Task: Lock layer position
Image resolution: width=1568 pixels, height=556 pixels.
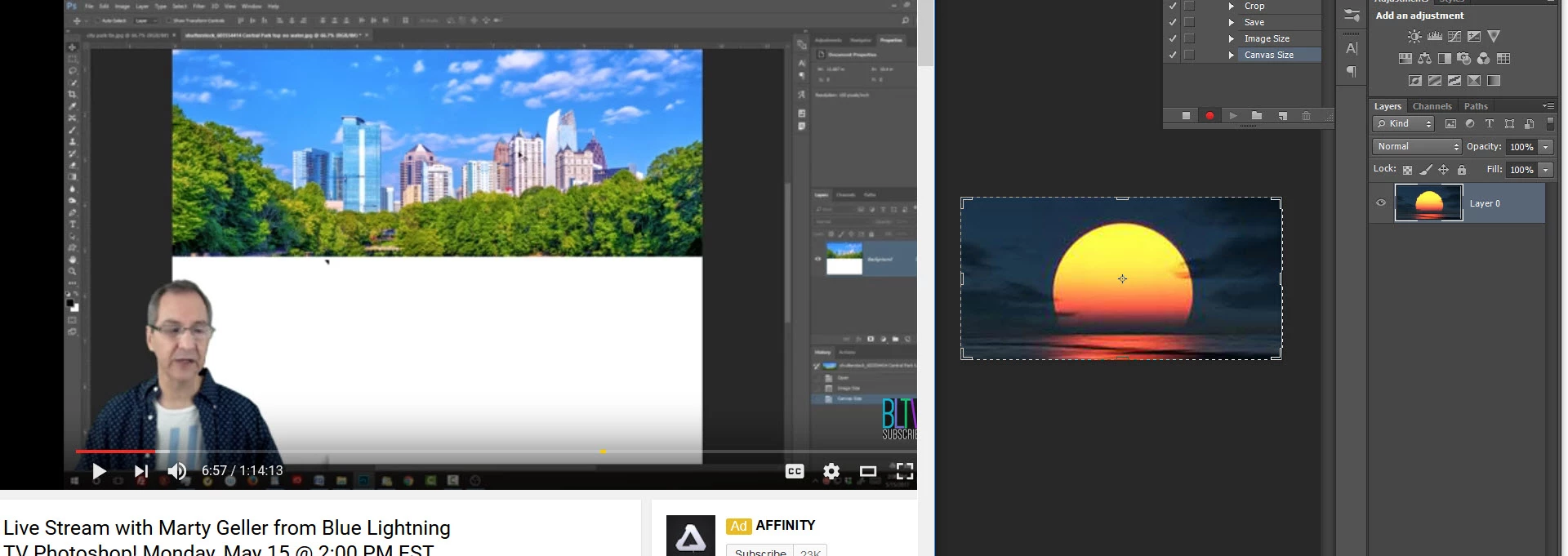Action: tap(1444, 170)
